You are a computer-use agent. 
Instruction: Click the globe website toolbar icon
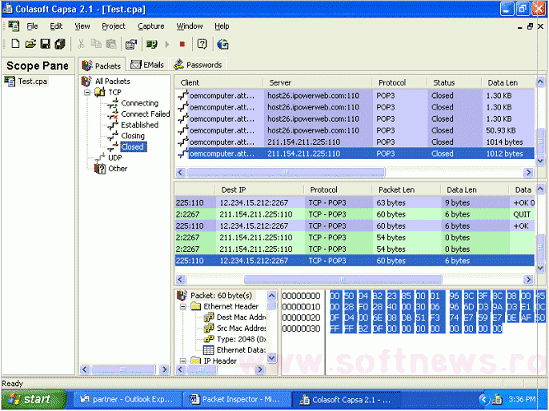pos(223,44)
